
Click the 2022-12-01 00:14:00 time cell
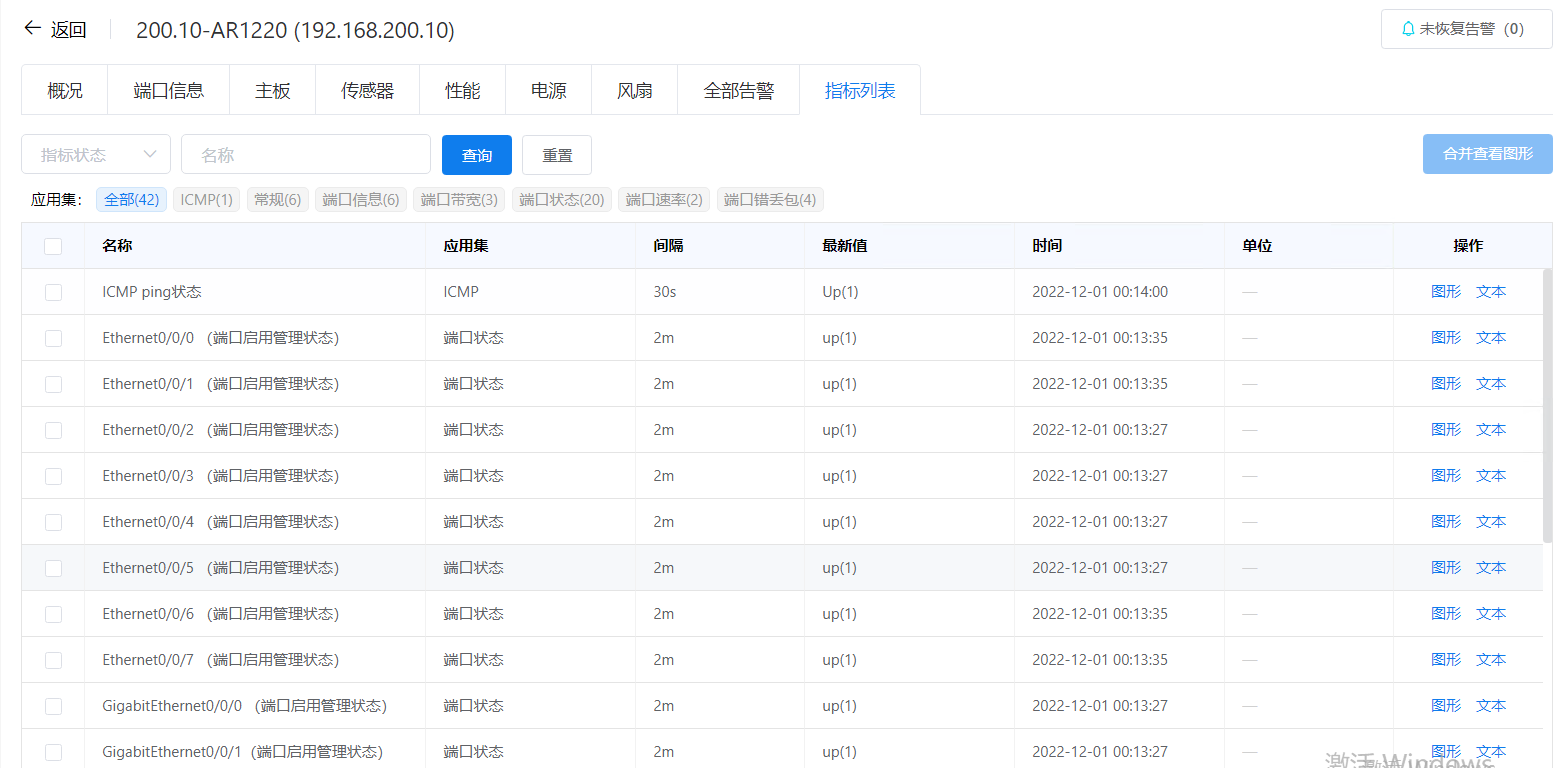(1100, 292)
